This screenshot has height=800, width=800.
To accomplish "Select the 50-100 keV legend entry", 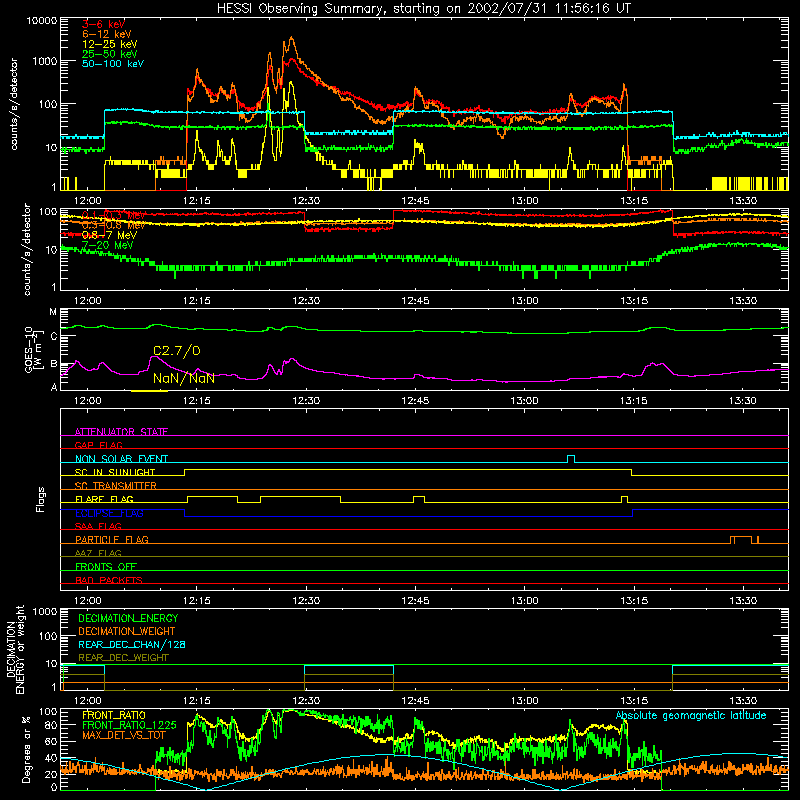I will (113, 63).
